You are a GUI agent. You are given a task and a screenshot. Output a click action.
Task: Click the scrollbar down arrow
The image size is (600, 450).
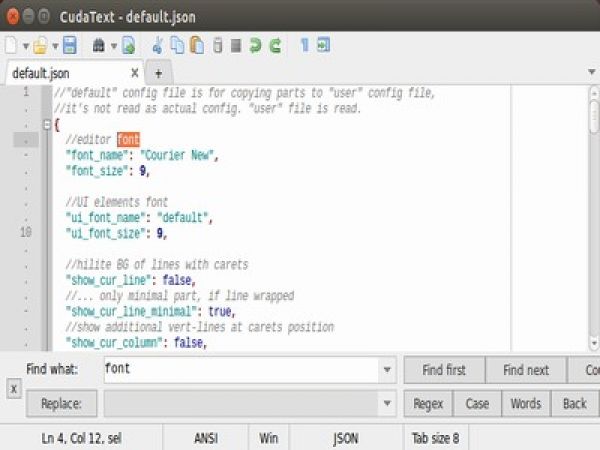pyautogui.click(x=594, y=343)
